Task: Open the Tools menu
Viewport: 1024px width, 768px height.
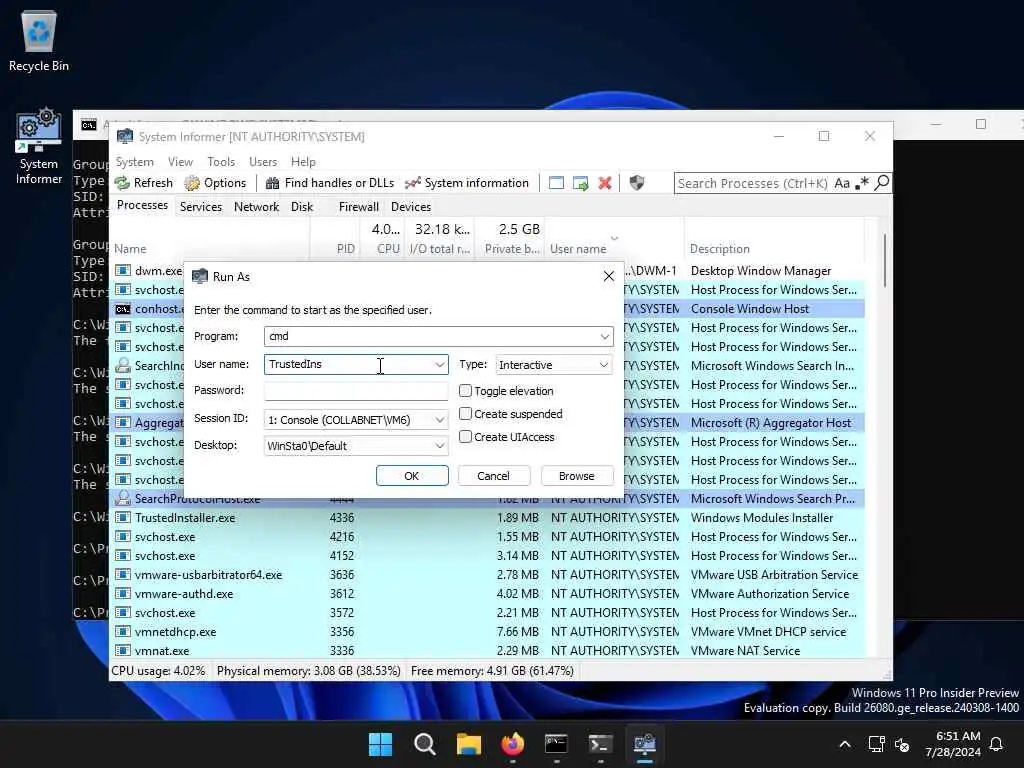Action: point(221,161)
